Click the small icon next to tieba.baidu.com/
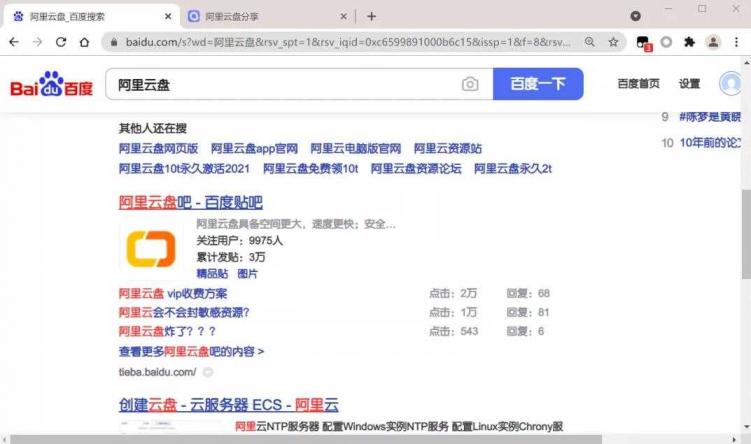Screen dimensions: 751x444 tap(208, 372)
